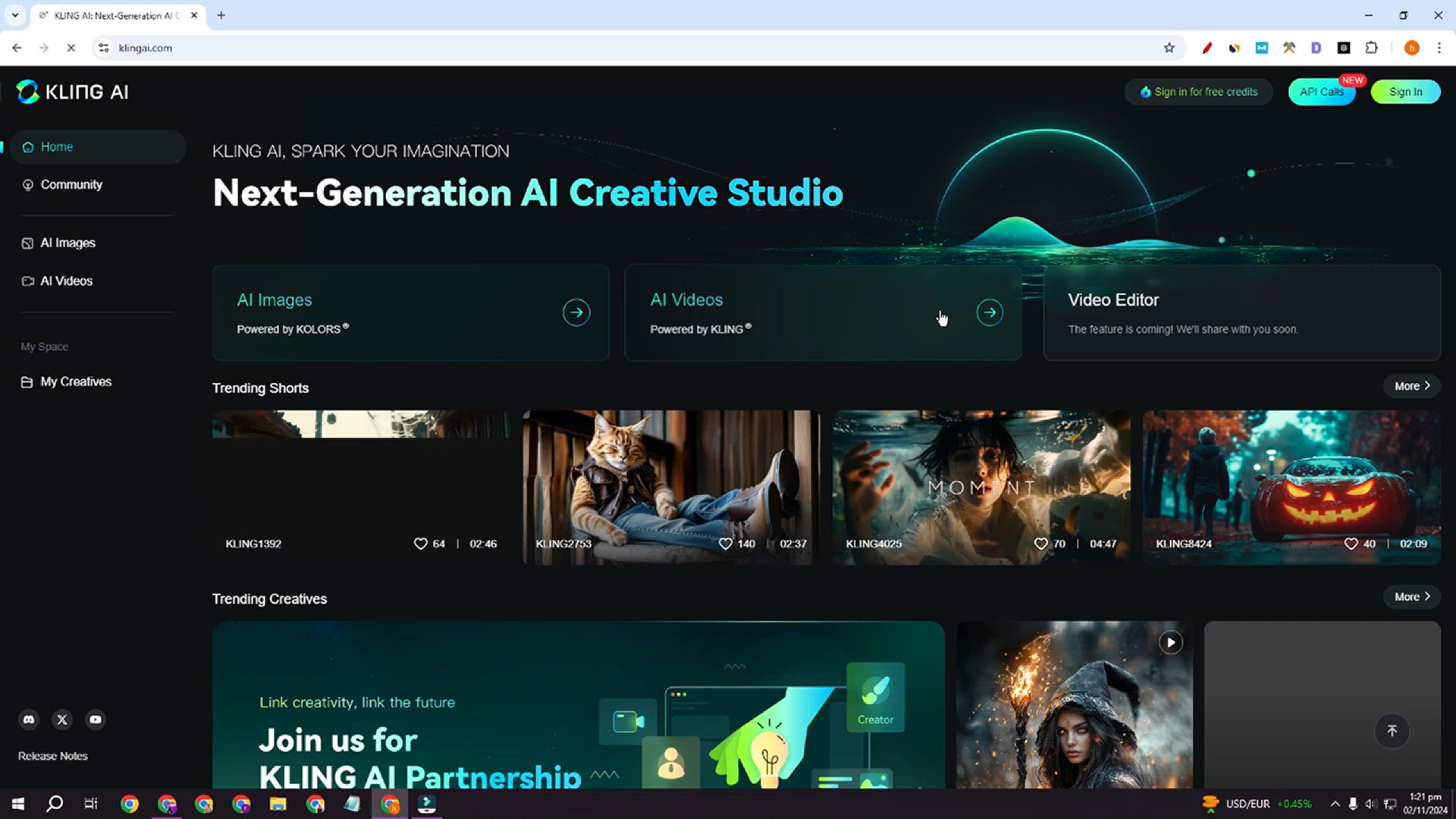This screenshot has width=1456, height=819.
Task: Click the arrow icon on AI Images card
Action: point(576,312)
